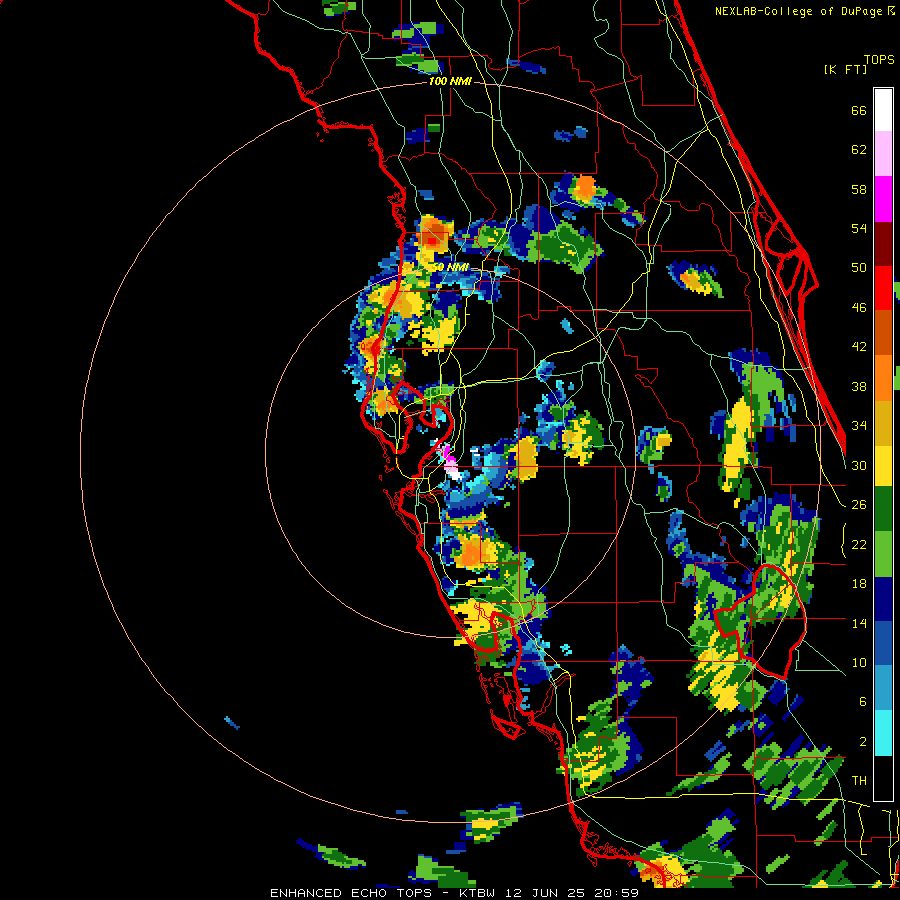Select the 18 value in the legend

(x=859, y=584)
